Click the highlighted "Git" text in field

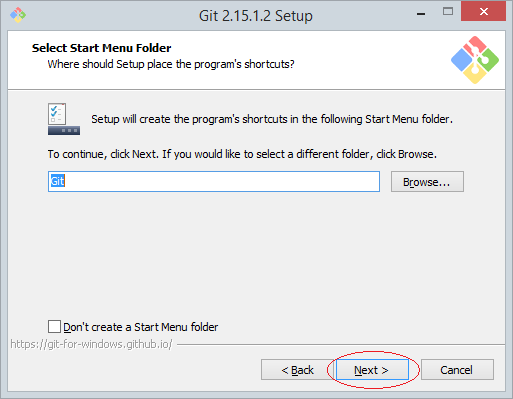[x=57, y=181]
